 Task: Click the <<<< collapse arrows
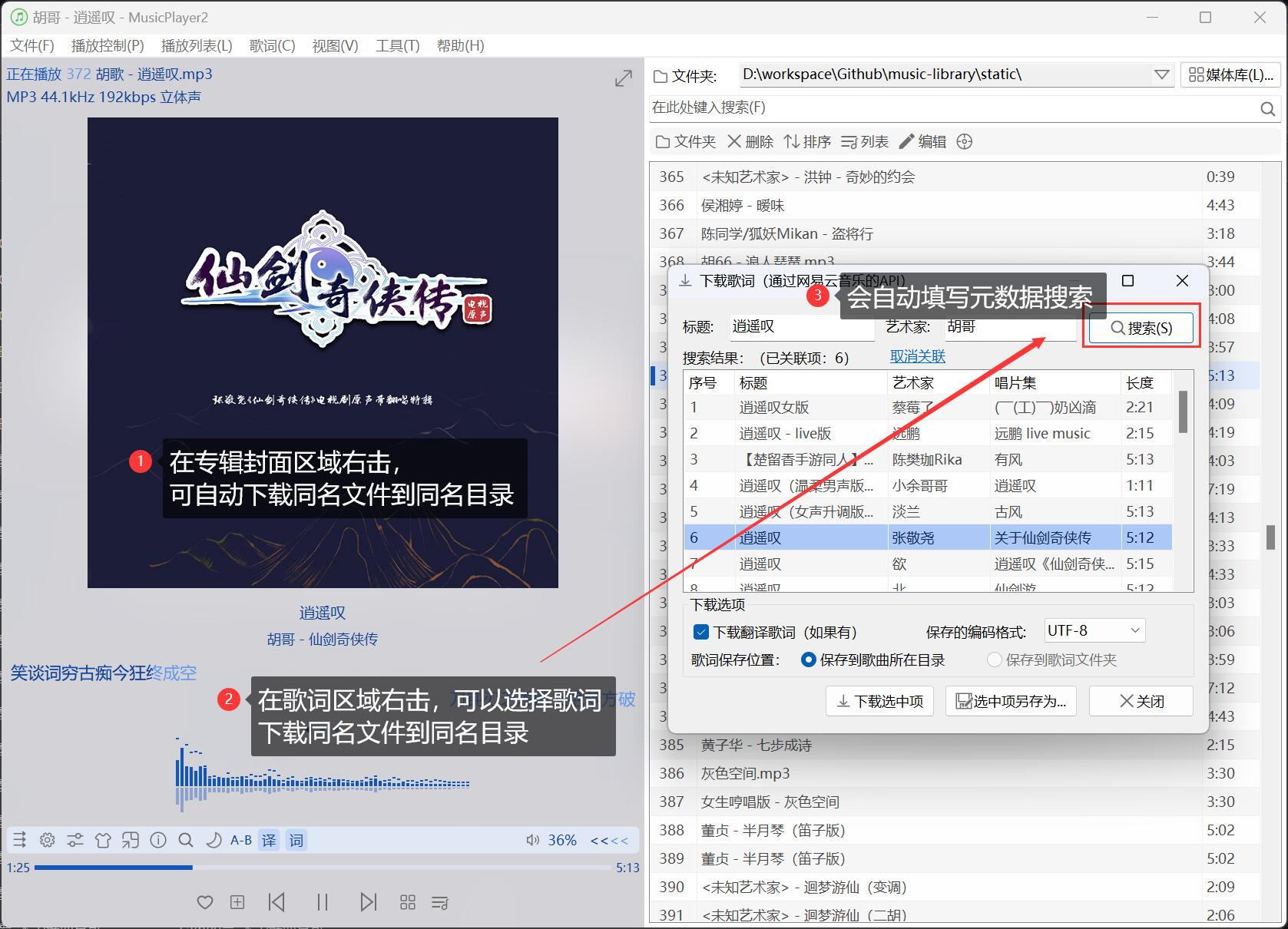point(609,841)
